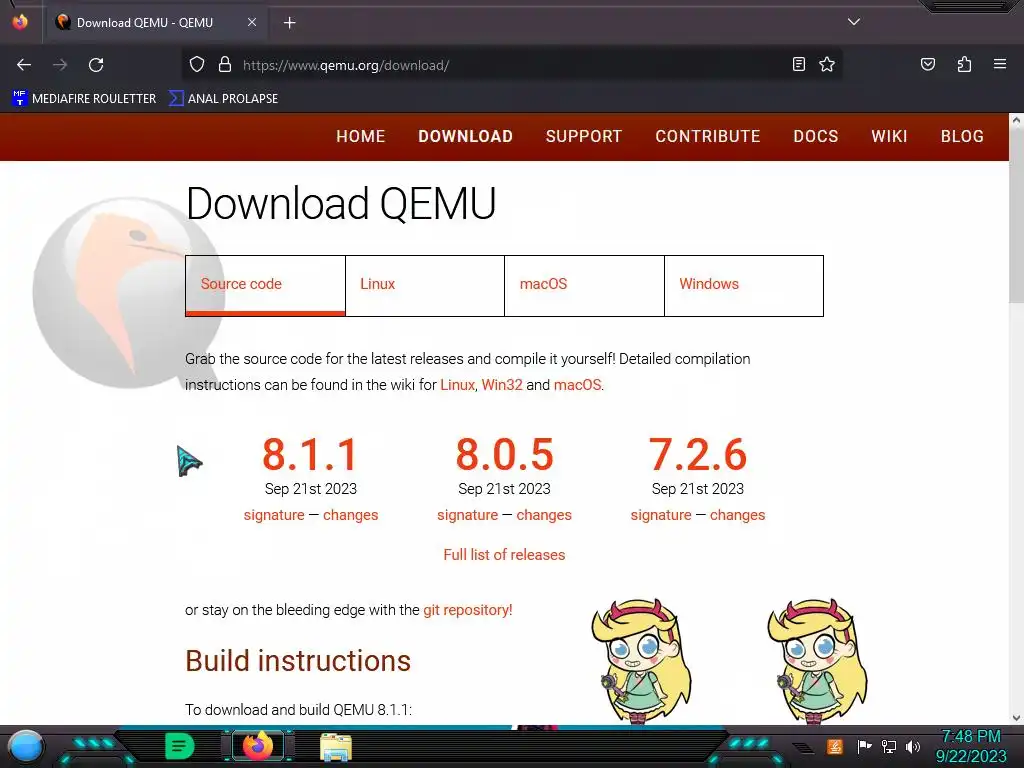Open the Action Center flag tray icon
Viewport: 1024px width, 768px height.
(864, 746)
